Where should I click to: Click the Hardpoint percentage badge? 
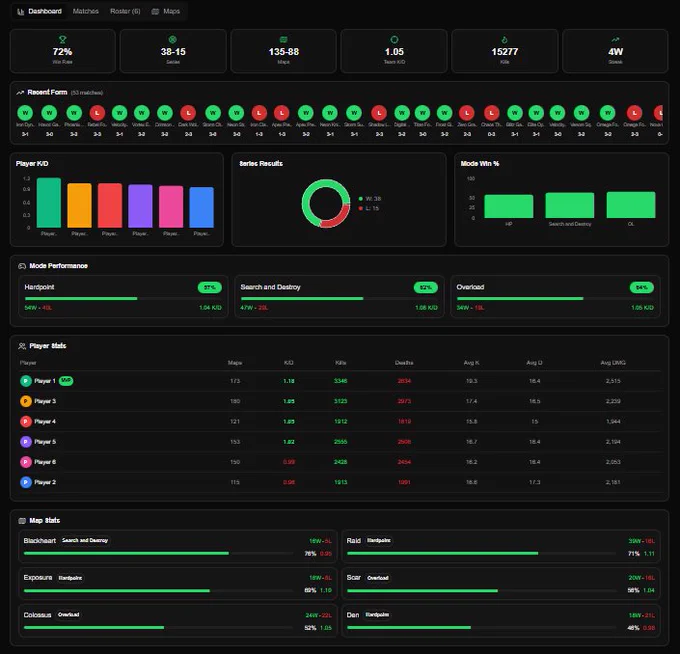click(210, 287)
